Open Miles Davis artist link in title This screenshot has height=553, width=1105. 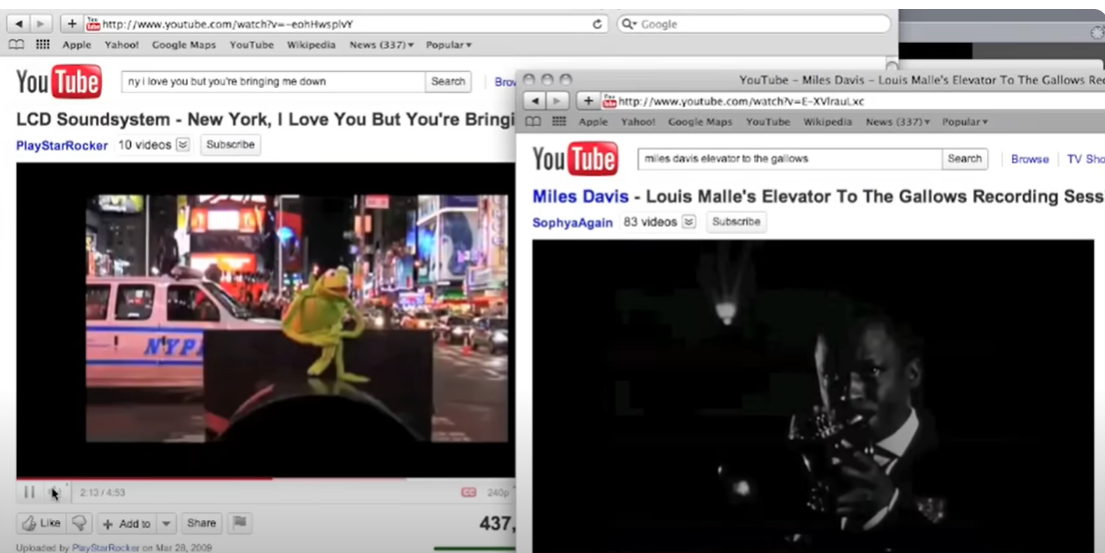click(580, 196)
